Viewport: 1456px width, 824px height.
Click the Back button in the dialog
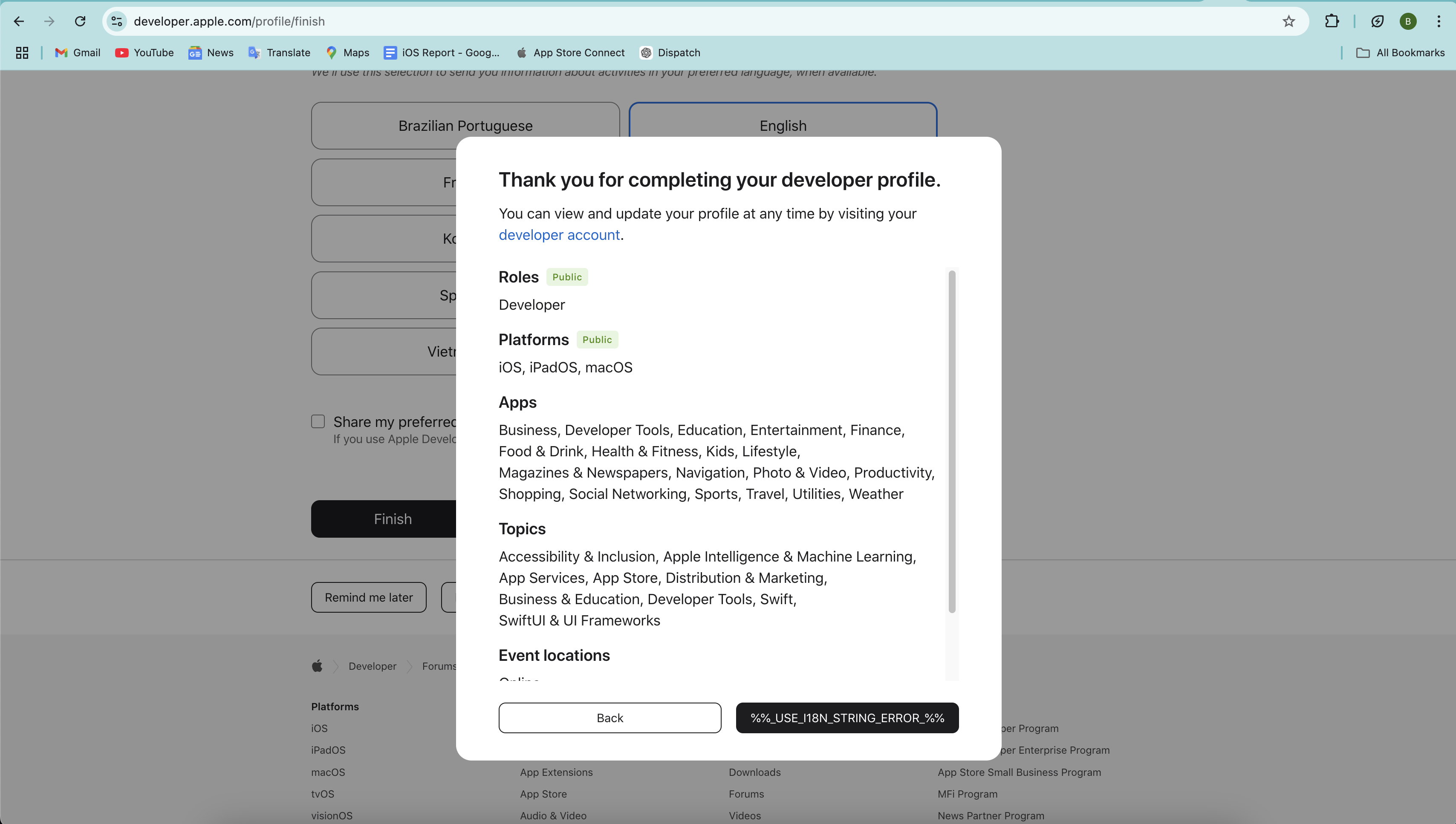coord(610,717)
